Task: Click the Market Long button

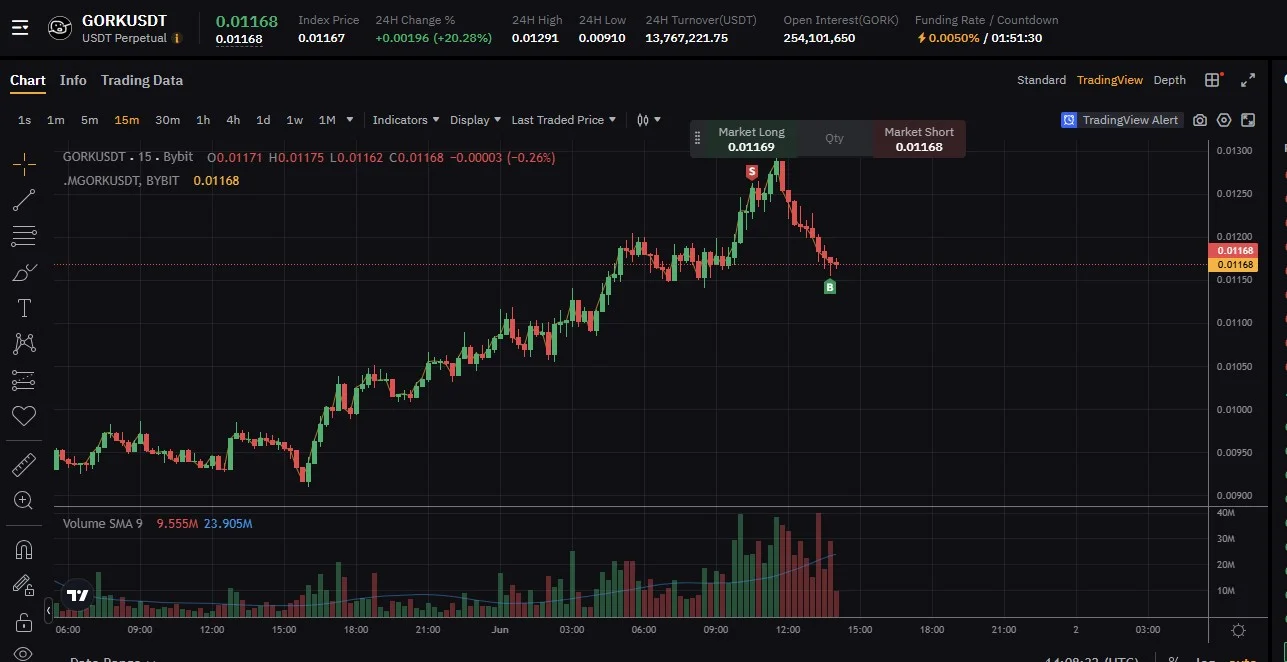Action: coord(751,139)
